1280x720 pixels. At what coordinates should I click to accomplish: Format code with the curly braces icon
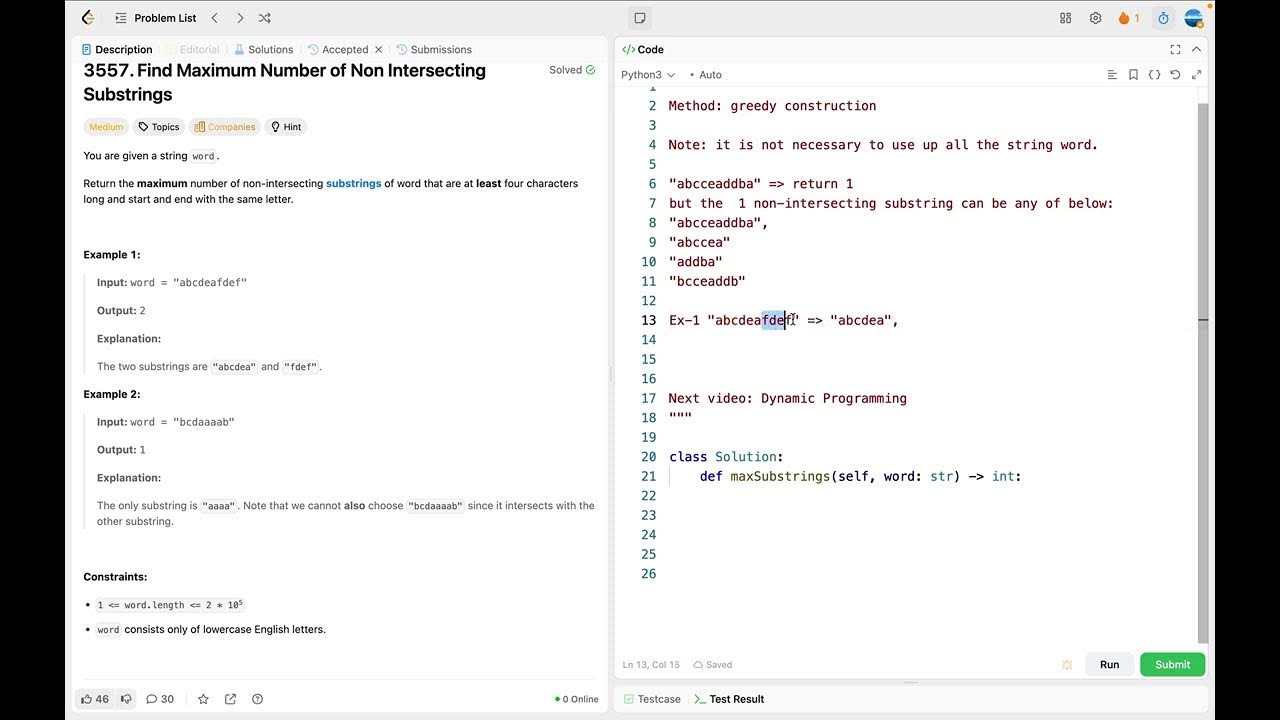coord(1154,75)
